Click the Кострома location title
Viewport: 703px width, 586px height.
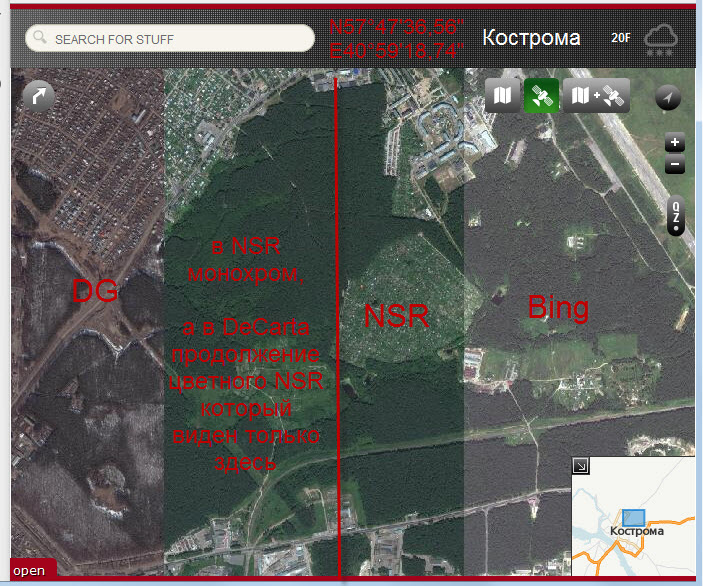(x=531, y=38)
